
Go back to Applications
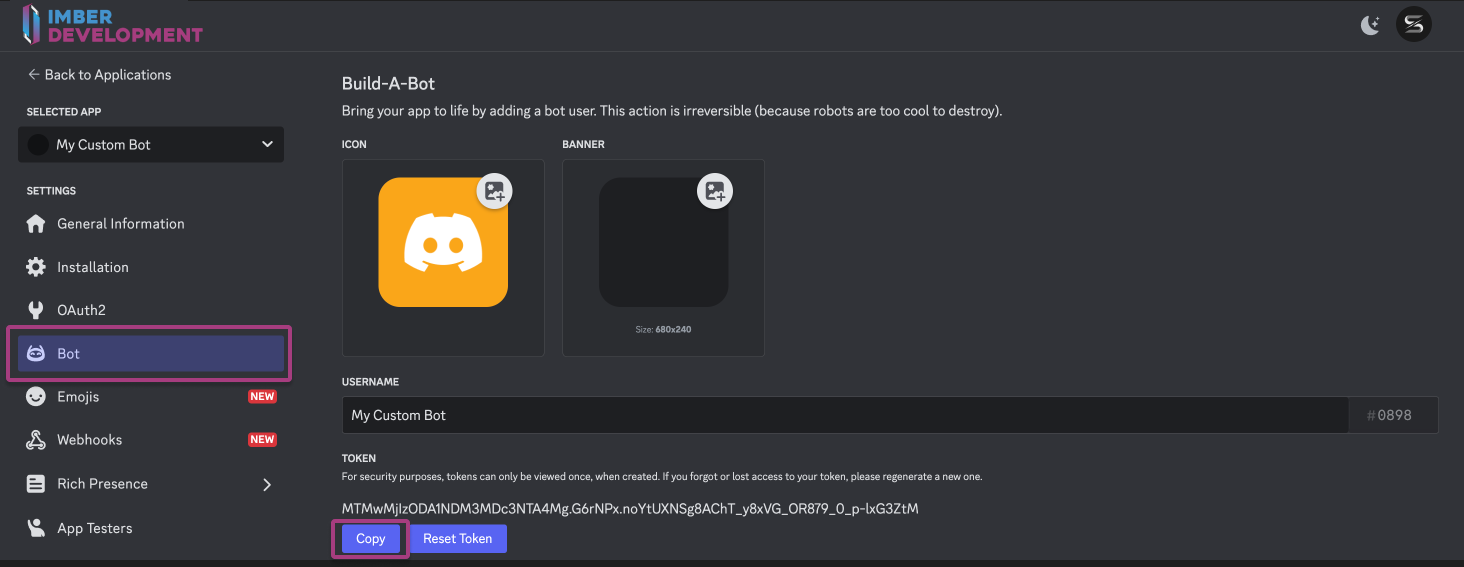click(x=99, y=75)
